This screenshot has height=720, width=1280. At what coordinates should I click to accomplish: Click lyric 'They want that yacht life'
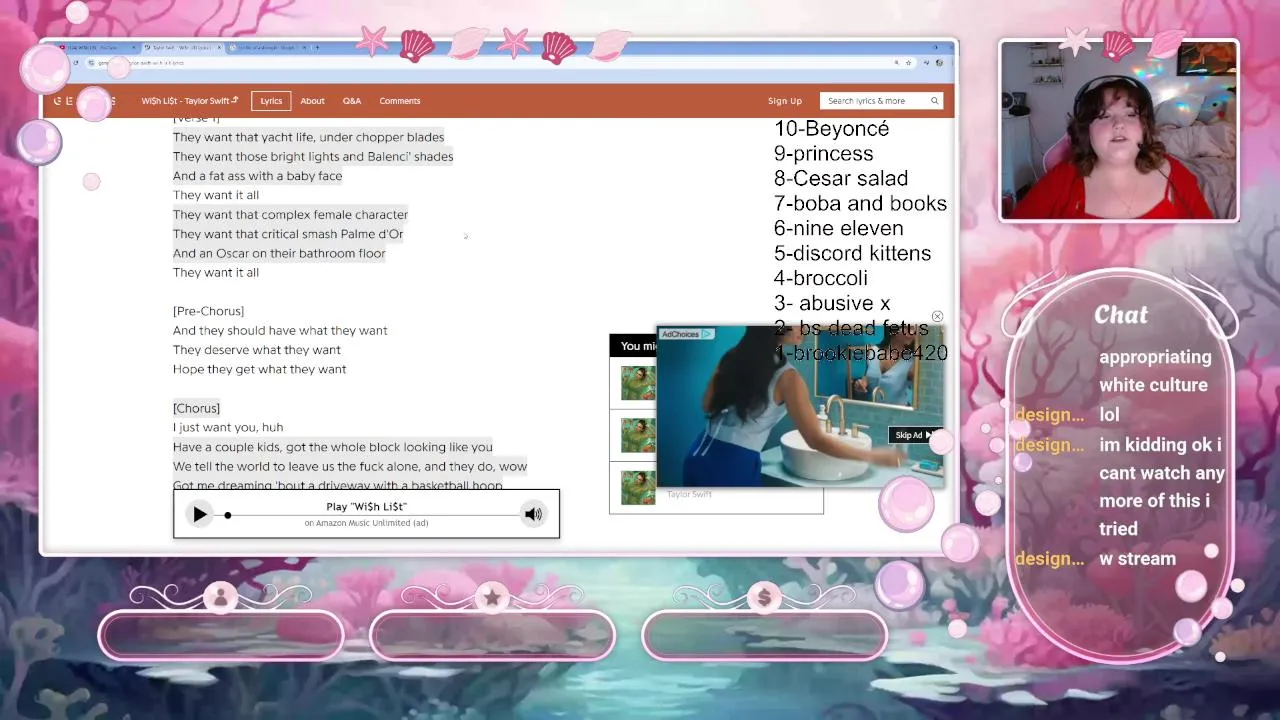tap(308, 137)
